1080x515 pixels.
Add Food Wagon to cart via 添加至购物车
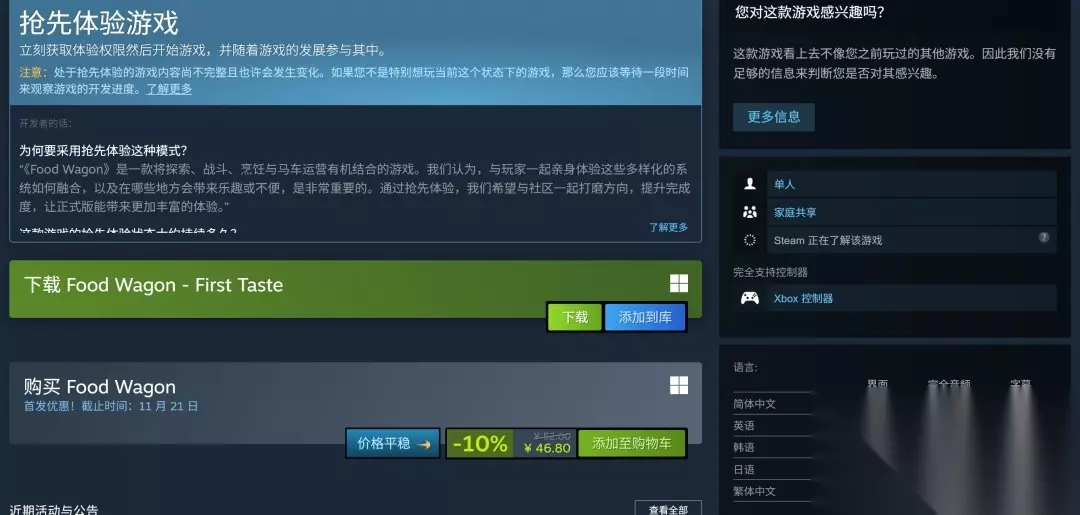(632, 443)
